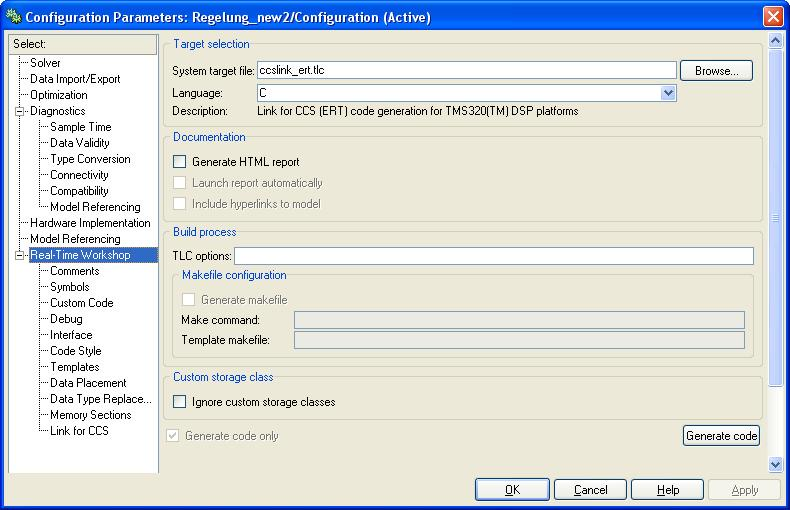
Task: Go to Code Style settings
Action: coord(76,351)
